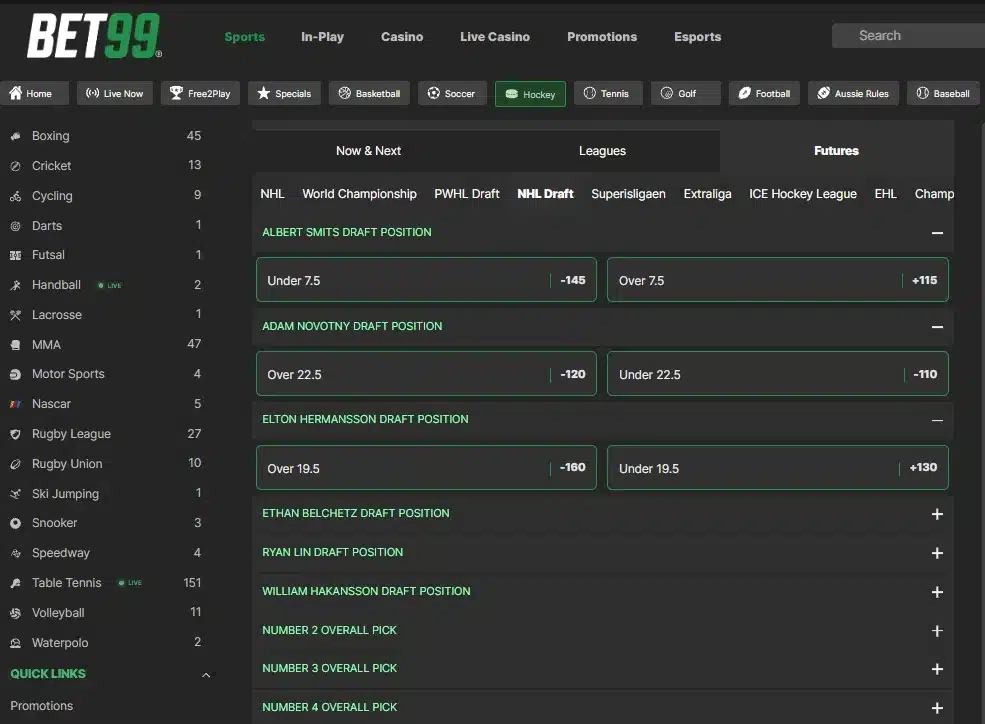Open Esports in top navigation
This screenshot has width=985, height=724.
[697, 36]
